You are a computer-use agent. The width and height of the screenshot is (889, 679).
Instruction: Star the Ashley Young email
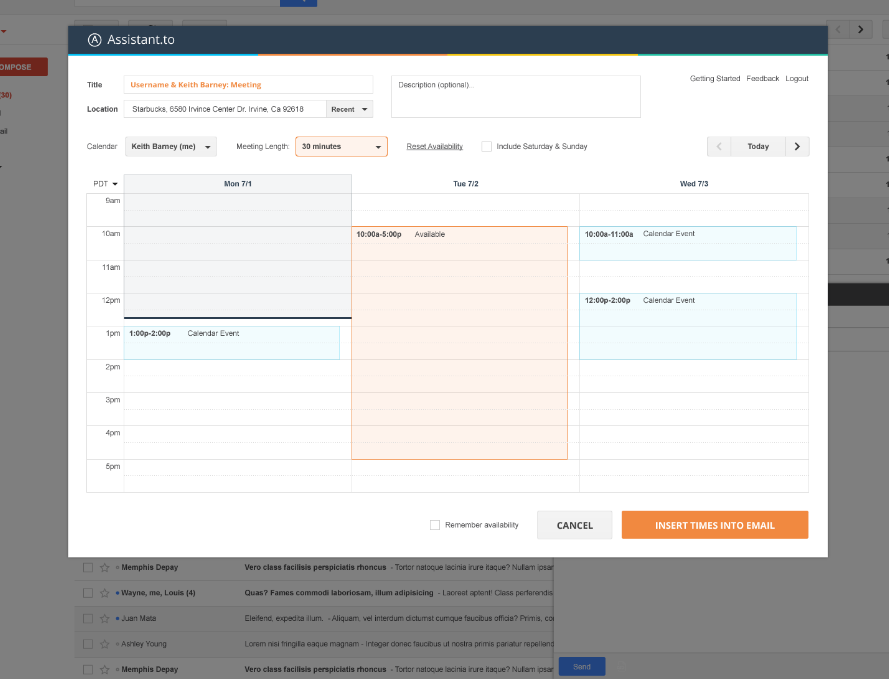point(104,644)
